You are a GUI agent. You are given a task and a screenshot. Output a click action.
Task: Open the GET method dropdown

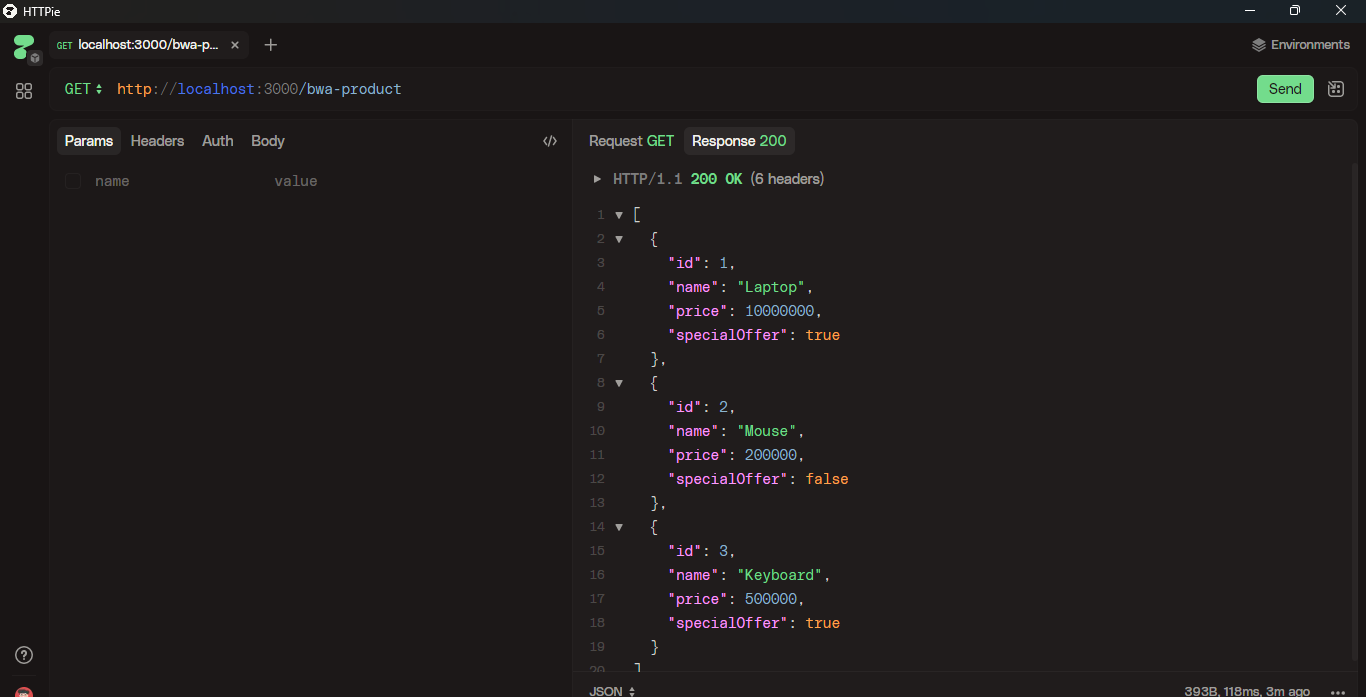coord(83,88)
